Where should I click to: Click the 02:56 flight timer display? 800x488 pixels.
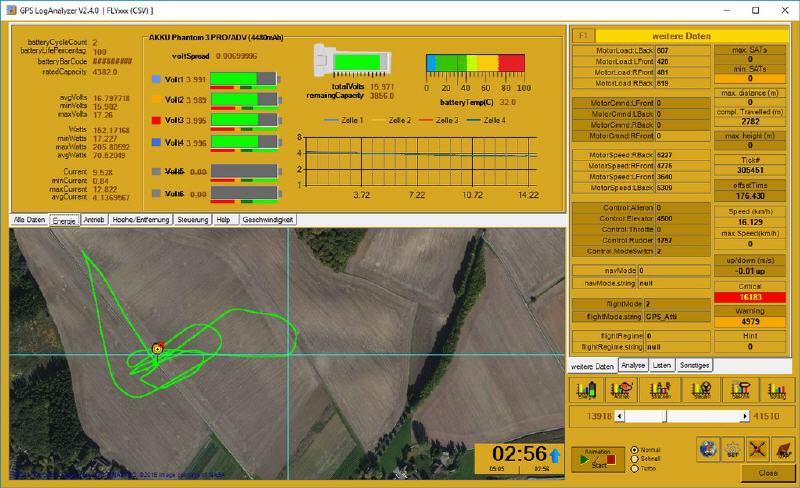[x=519, y=453]
